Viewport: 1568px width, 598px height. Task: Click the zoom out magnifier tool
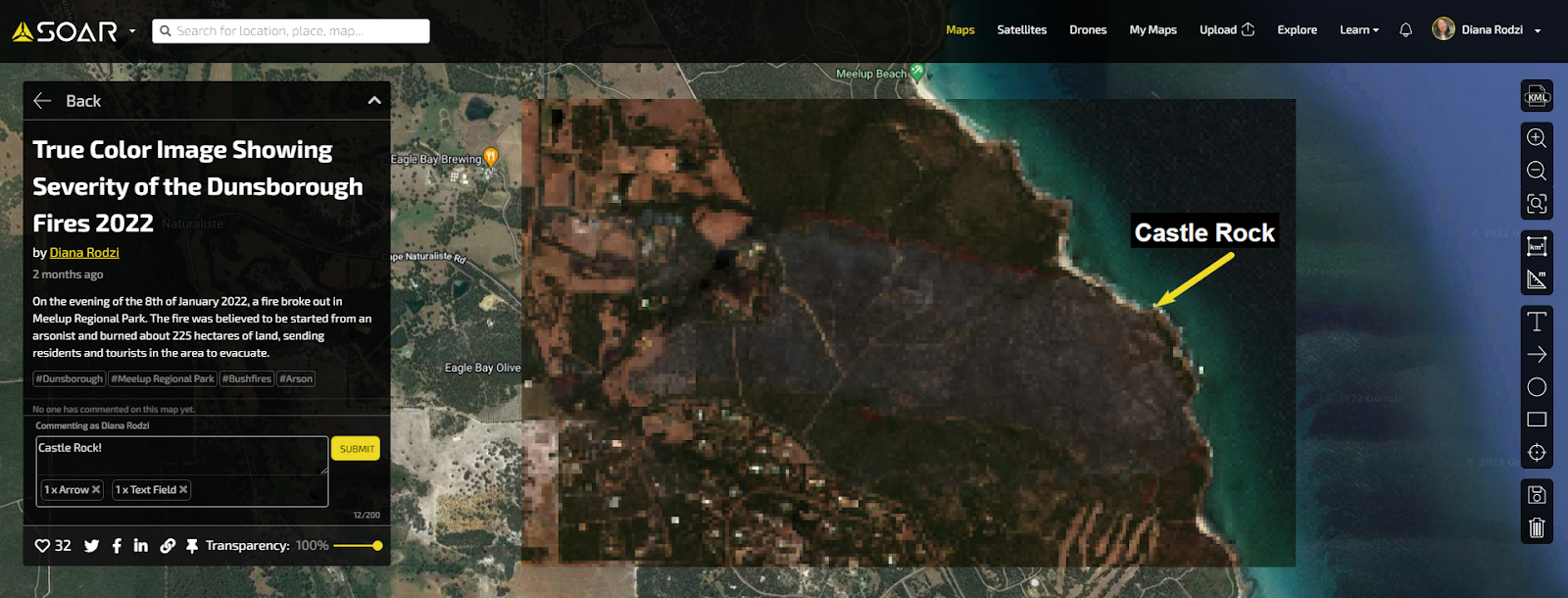[1537, 171]
